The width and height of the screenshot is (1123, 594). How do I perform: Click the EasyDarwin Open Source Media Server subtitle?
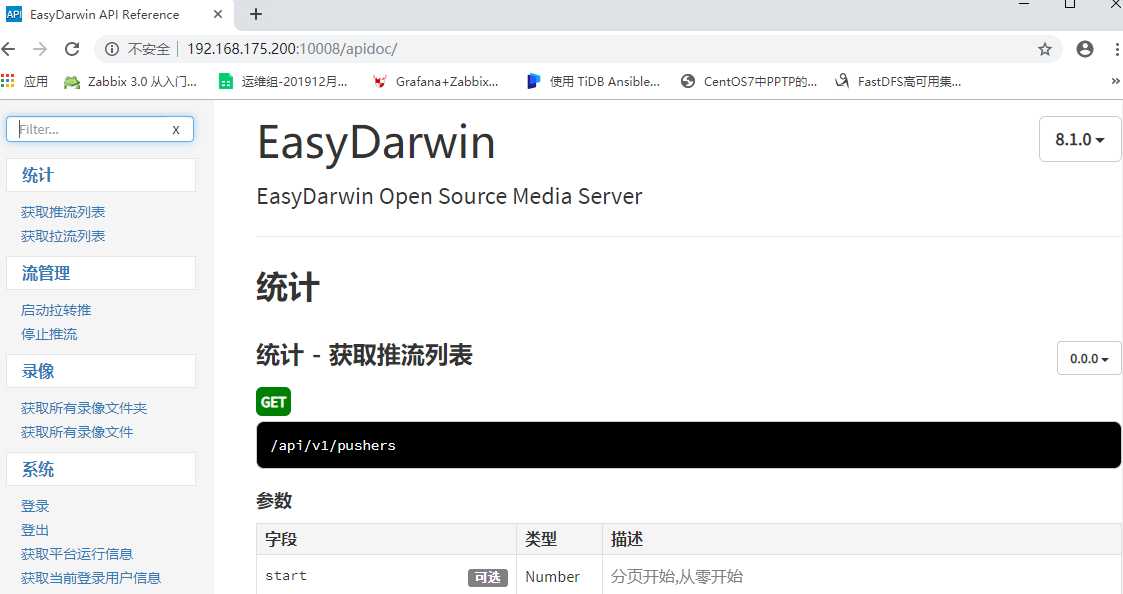449,196
